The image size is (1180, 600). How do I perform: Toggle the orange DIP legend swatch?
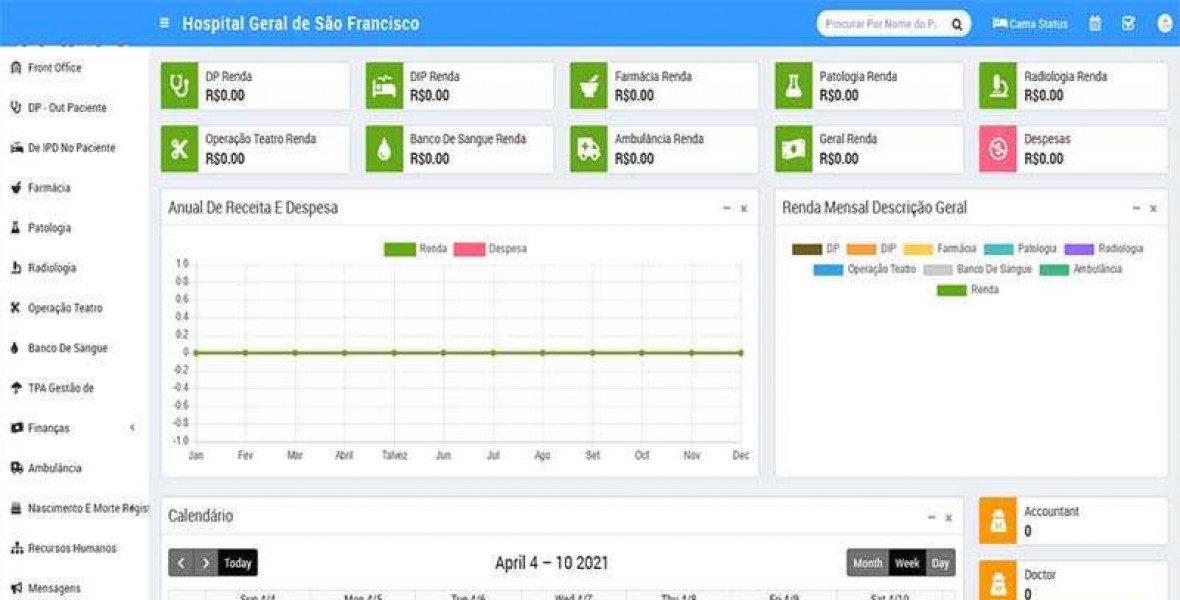(x=862, y=249)
